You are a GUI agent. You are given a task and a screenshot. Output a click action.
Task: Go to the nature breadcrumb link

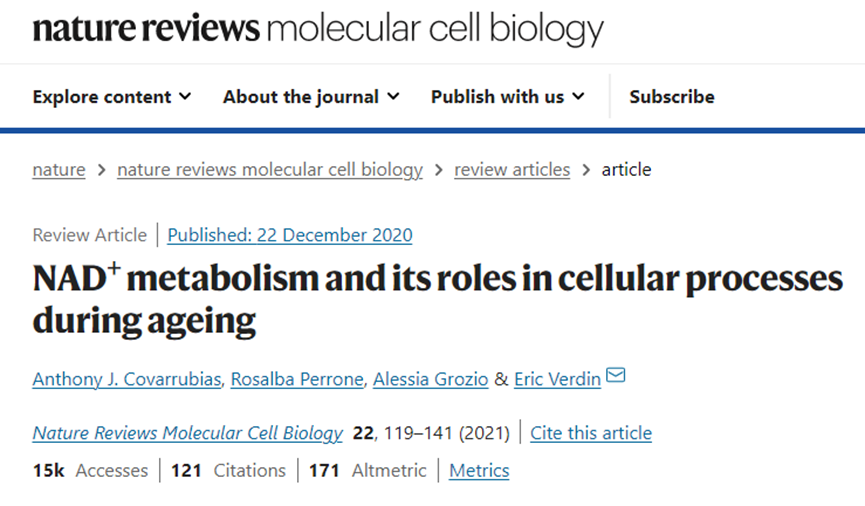(x=58, y=170)
